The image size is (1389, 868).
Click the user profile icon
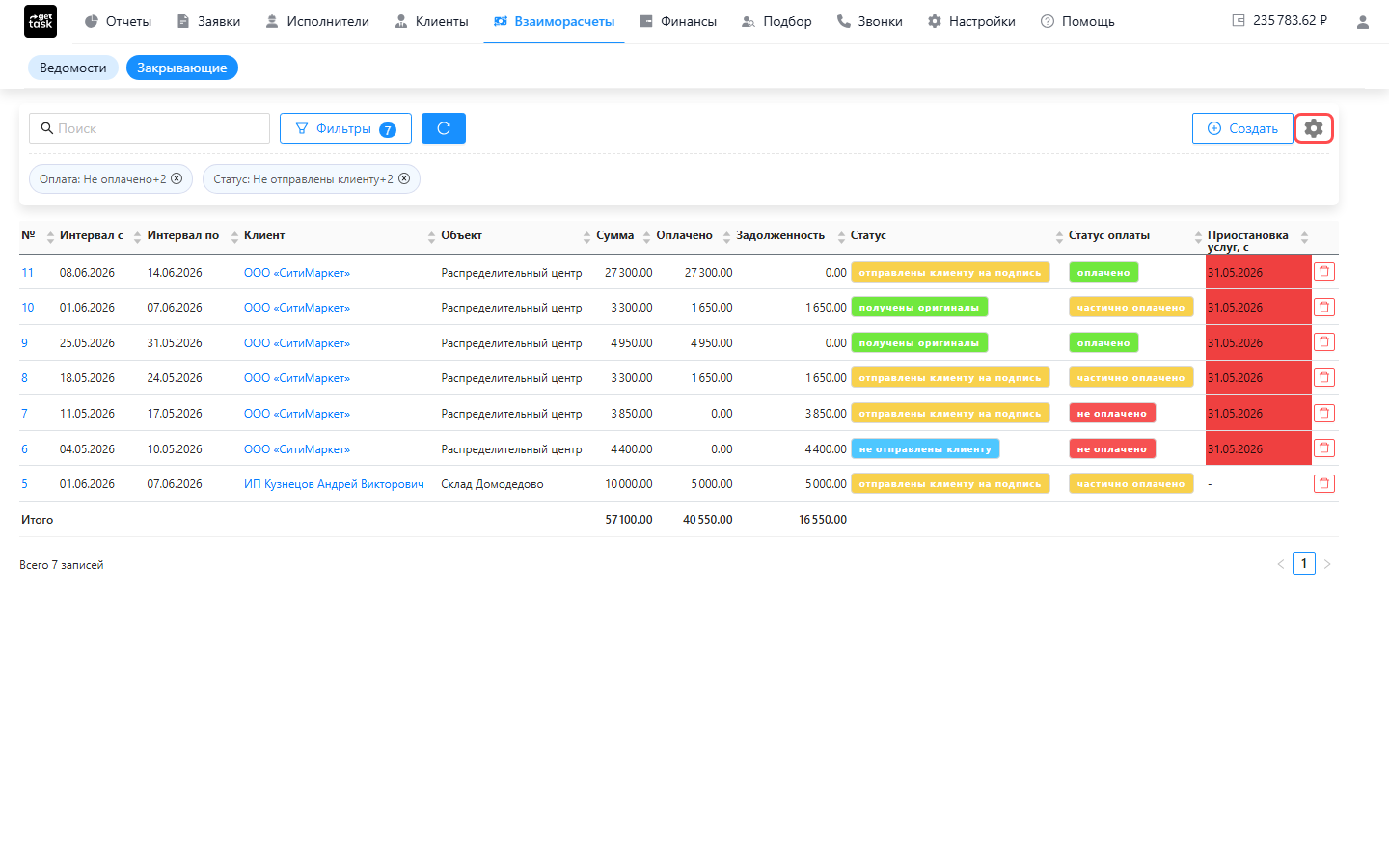pyautogui.click(x=1362, y=21)
